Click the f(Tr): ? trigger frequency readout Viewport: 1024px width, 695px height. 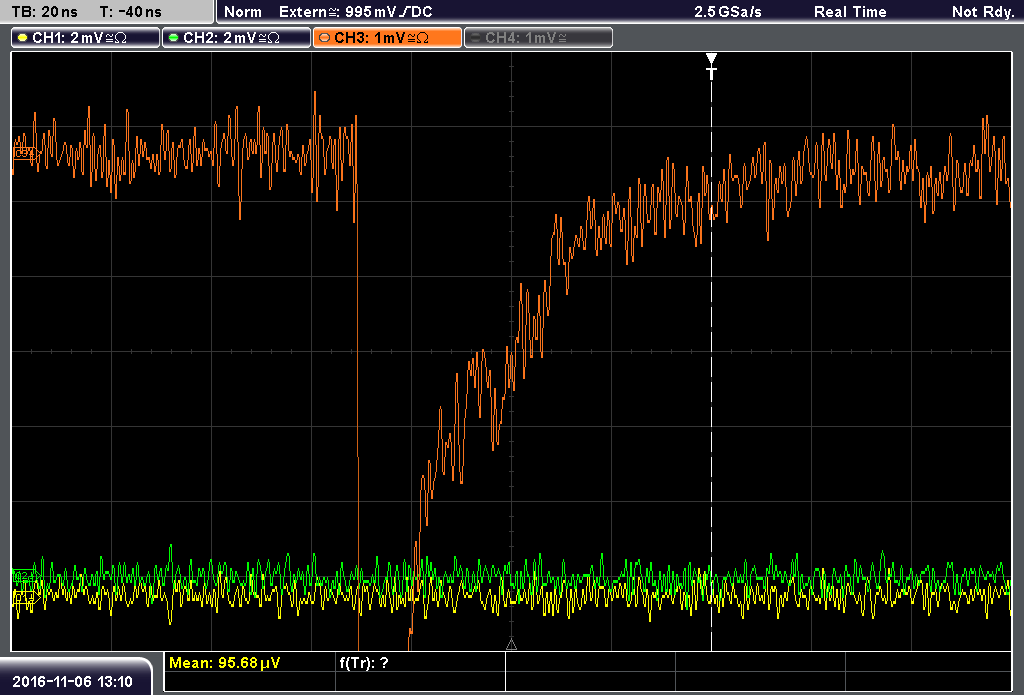tap(364, 663)
